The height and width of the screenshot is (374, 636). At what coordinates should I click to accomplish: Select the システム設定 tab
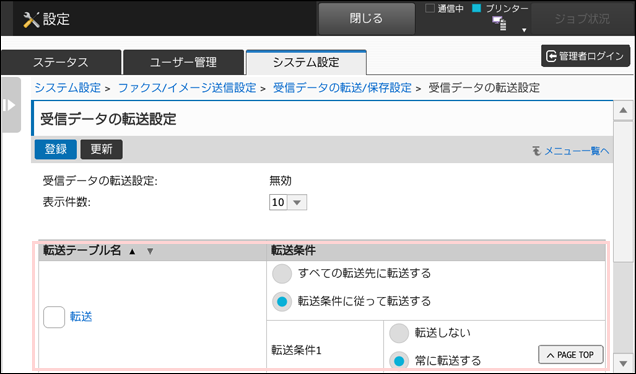306,62
